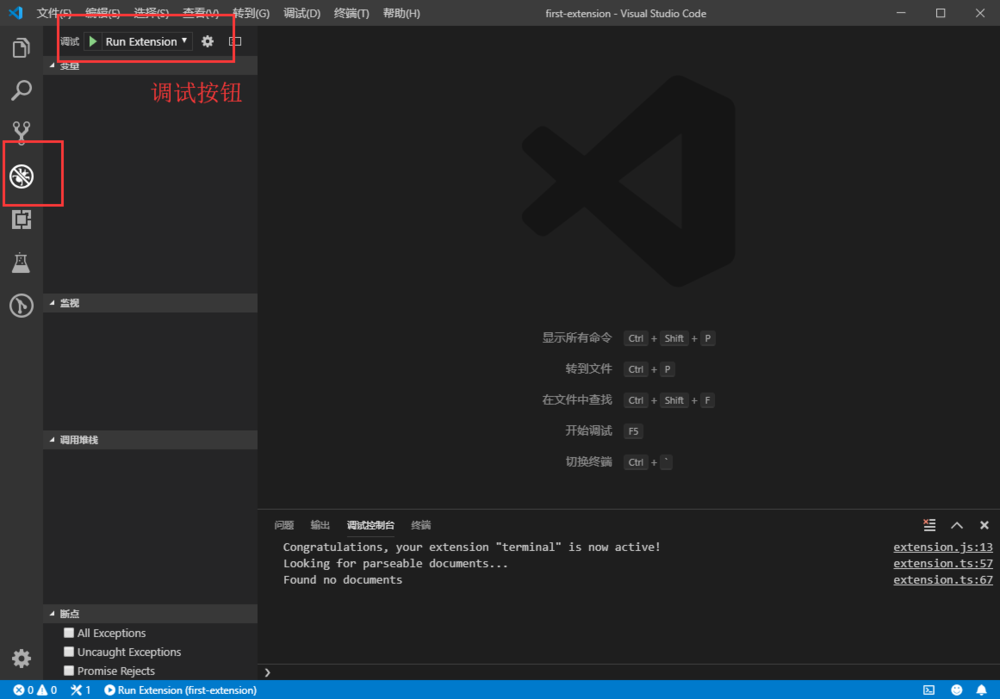Open the 选择(S) menu
The width and height of the screenshot is (1000, 699).
pos(151,13)
